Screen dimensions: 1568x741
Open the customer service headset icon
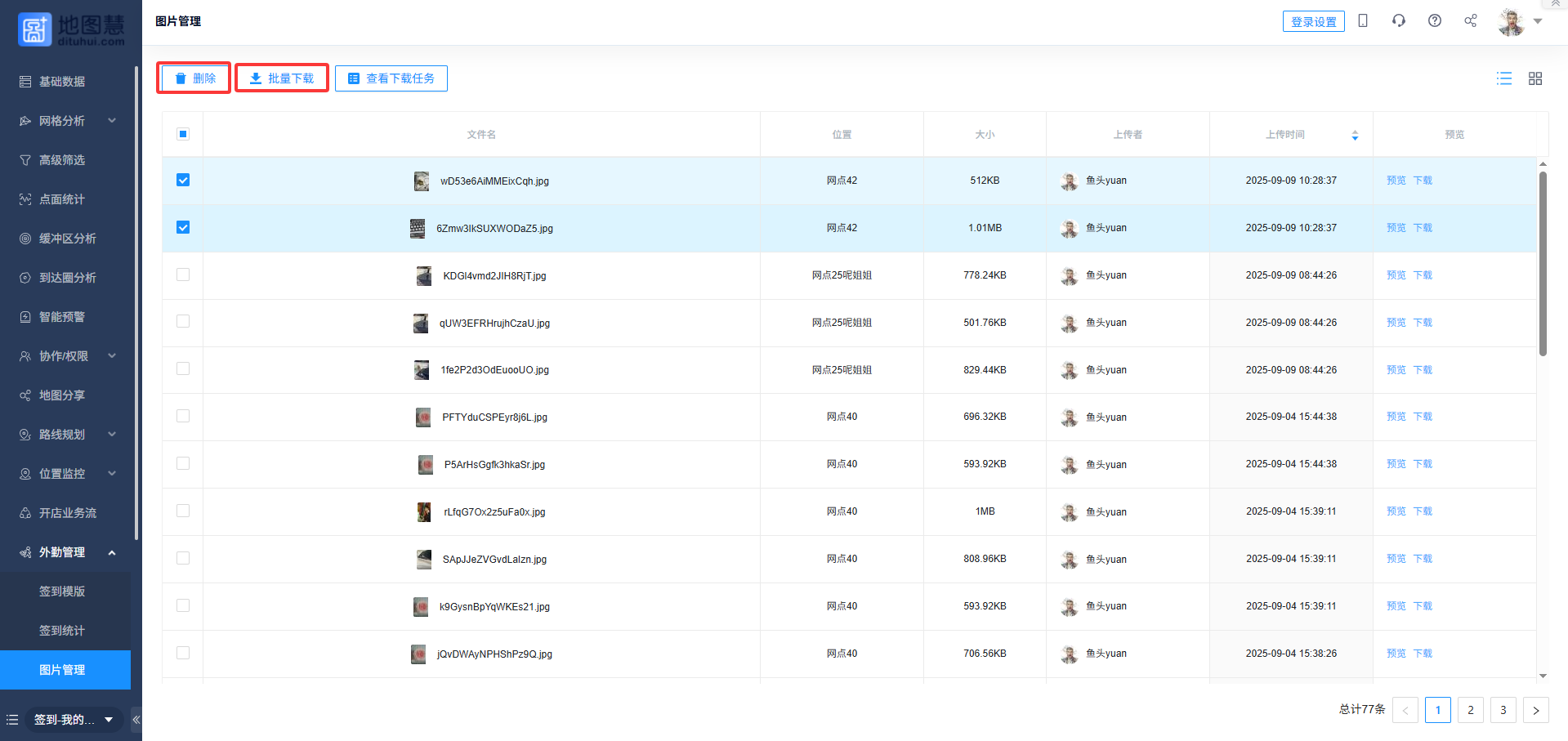(1399, 21)
